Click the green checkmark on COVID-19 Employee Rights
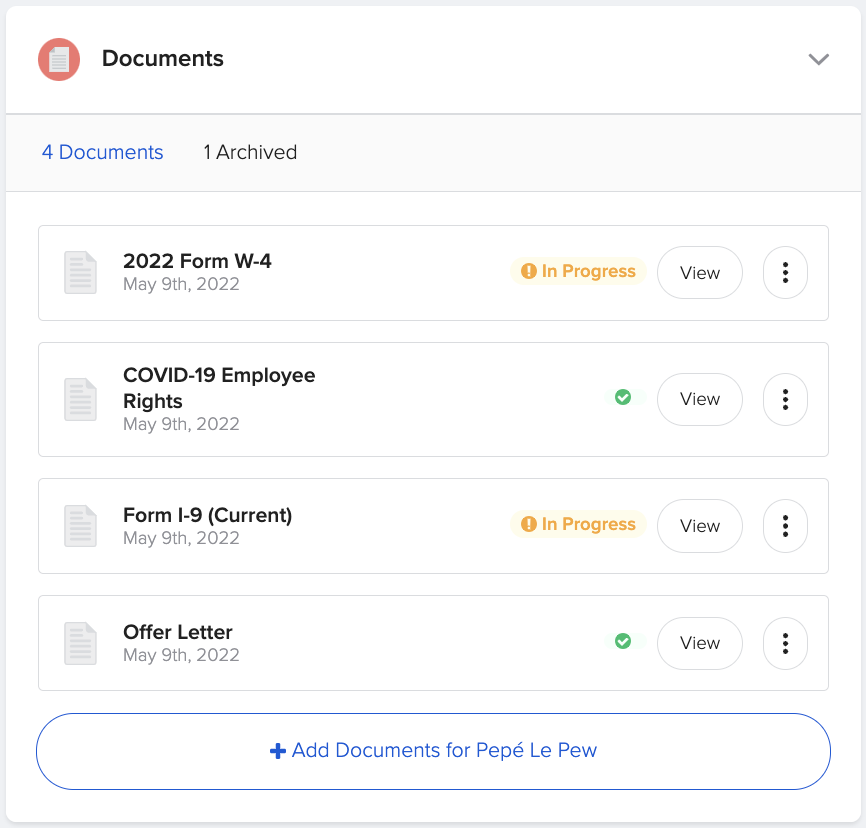The width and height of the screenshot is (866, 828). click(623, 397)
